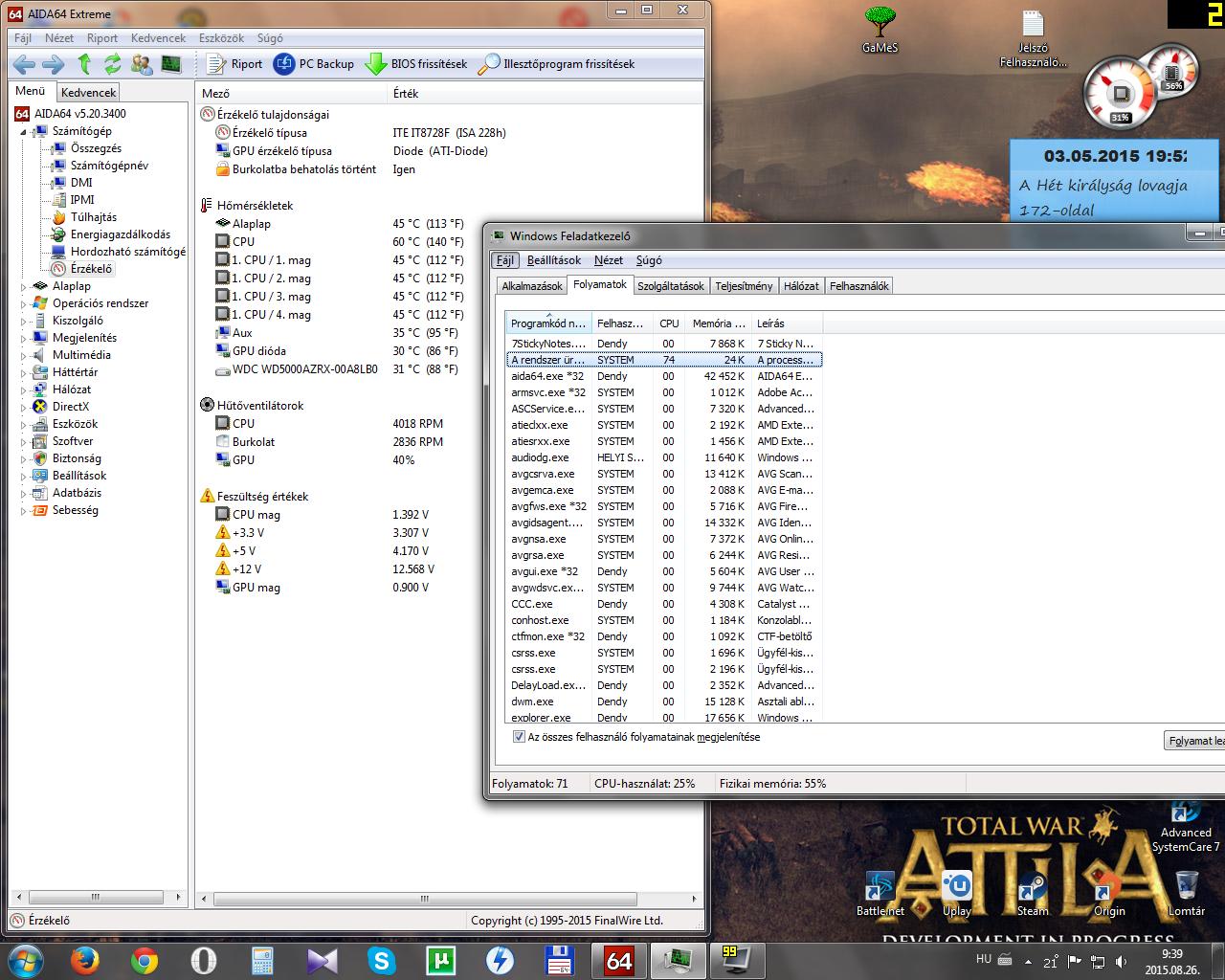The height and width of the screenshot is (980, 1225).
Task: Expand the Háttértár tree node
Action: [x=24, y=372]
